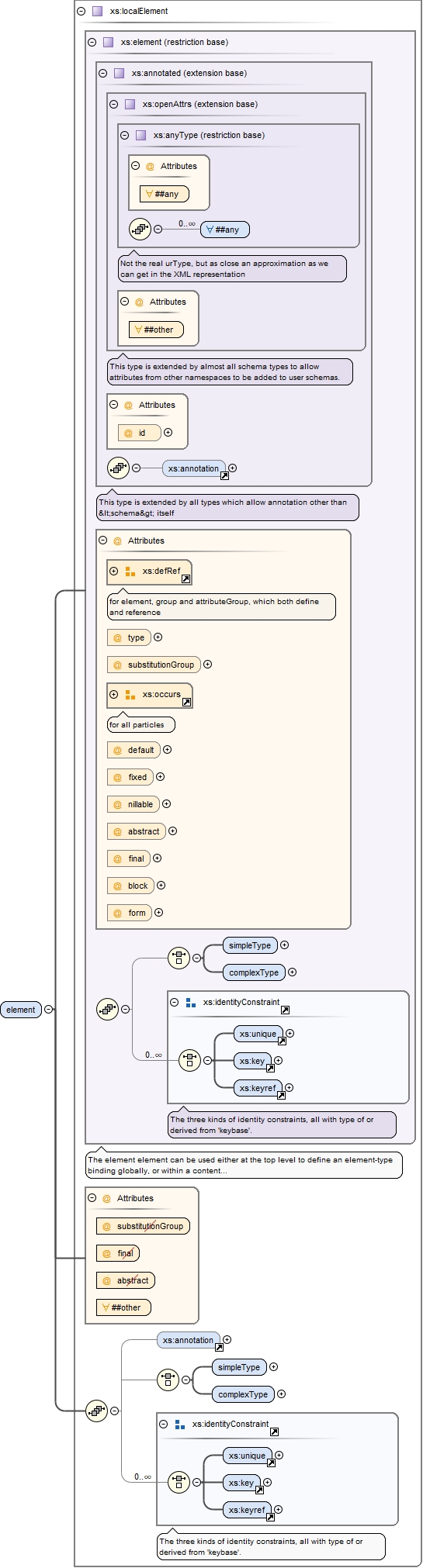
Task: Collapse the xs:openAttrs extension base section
Action: 114,104
